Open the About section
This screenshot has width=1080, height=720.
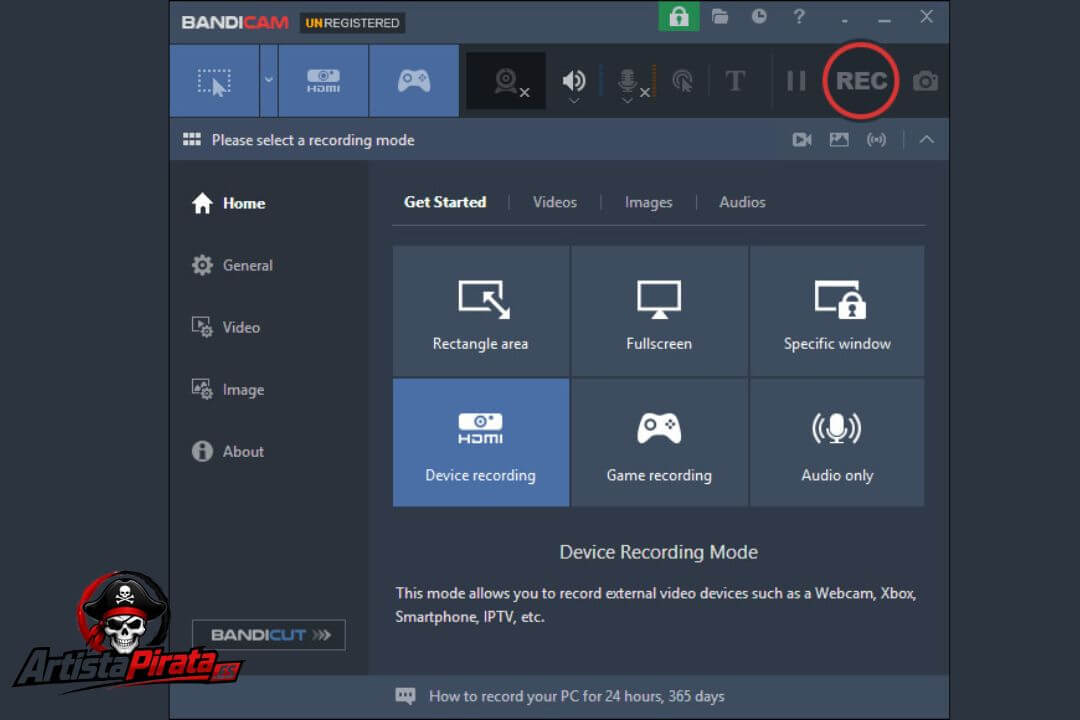click(x=228, y=451)
